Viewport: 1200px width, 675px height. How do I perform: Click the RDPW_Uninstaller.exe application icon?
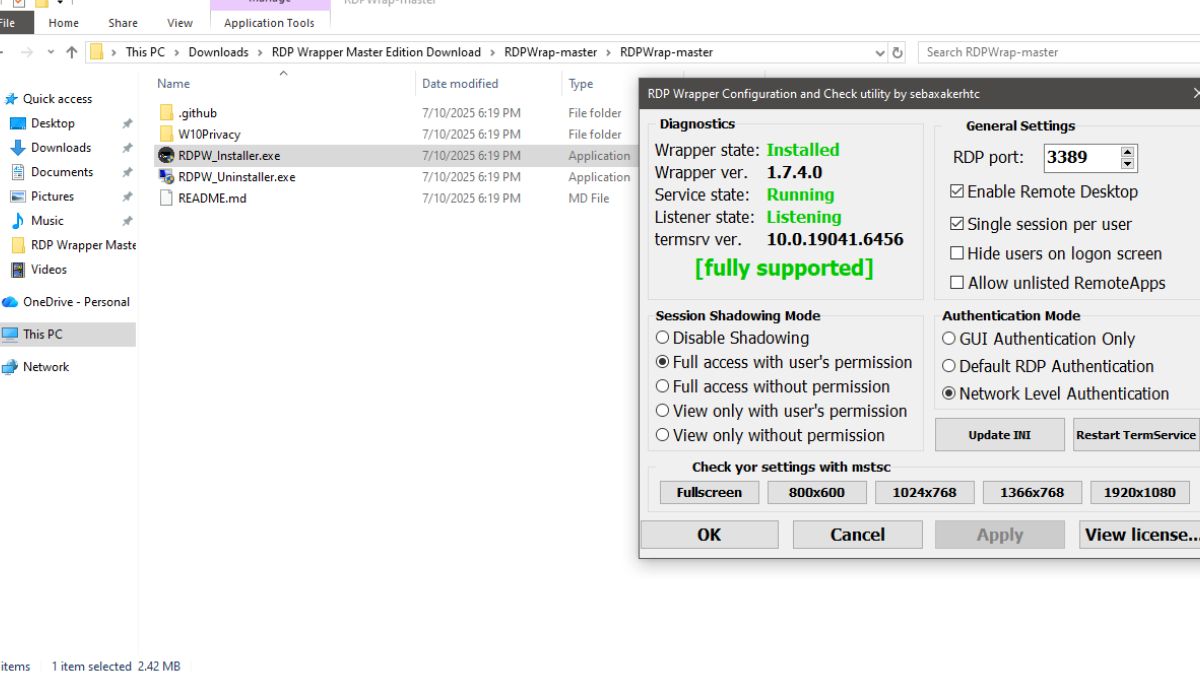point(165,176)
